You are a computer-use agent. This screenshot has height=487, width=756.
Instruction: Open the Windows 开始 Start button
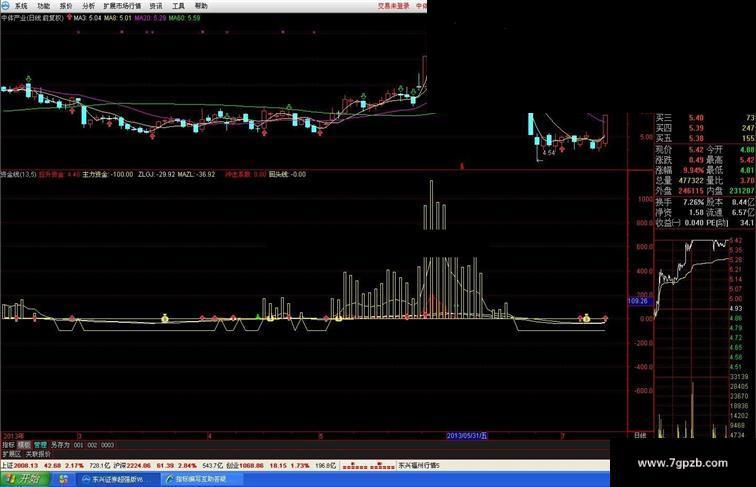(x=25, y=479)
